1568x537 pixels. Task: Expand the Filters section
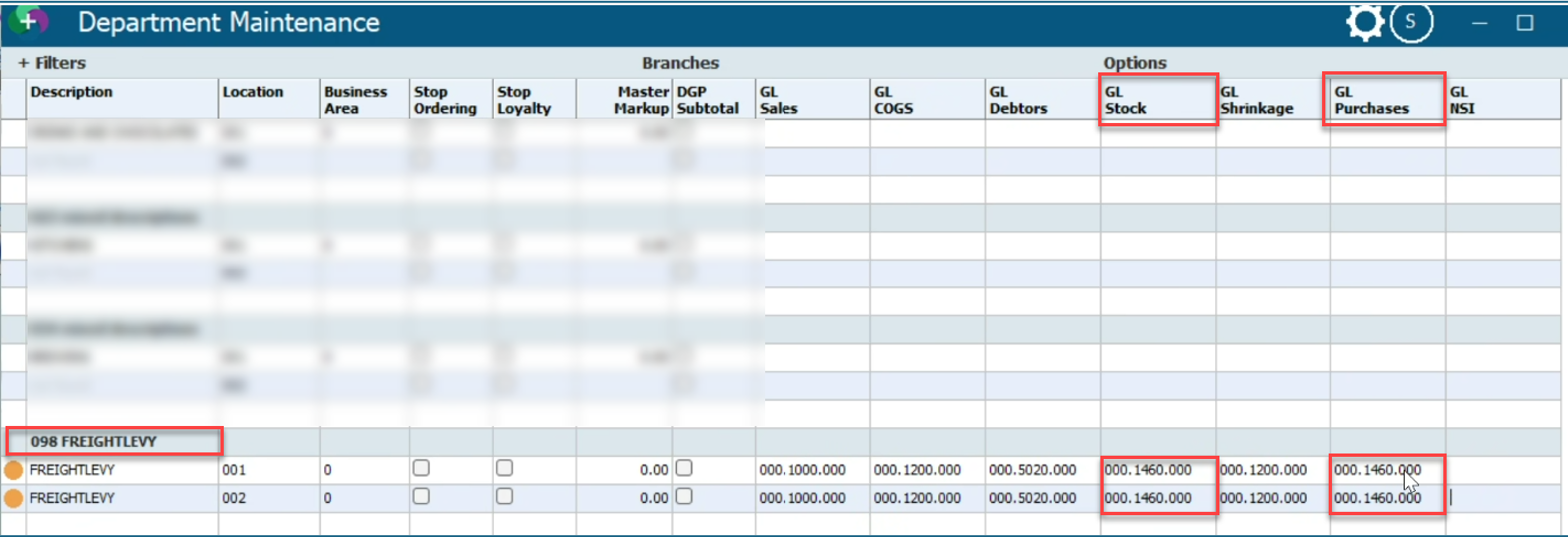pos(52,63)
